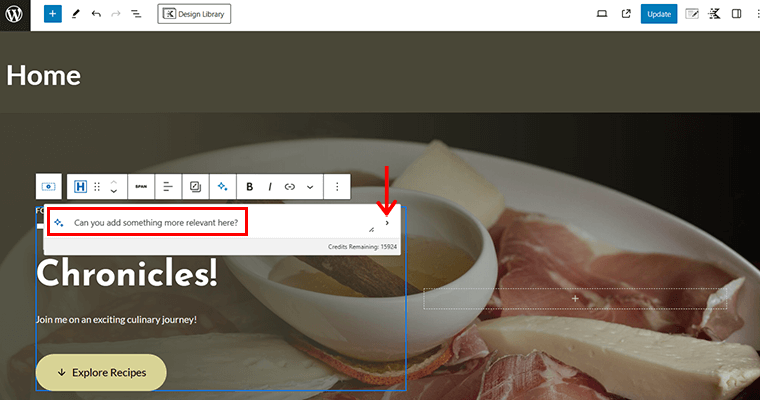Viewport: 760px width, 400px height.
Task: Select the parent block icon
Action: (48, 187)
